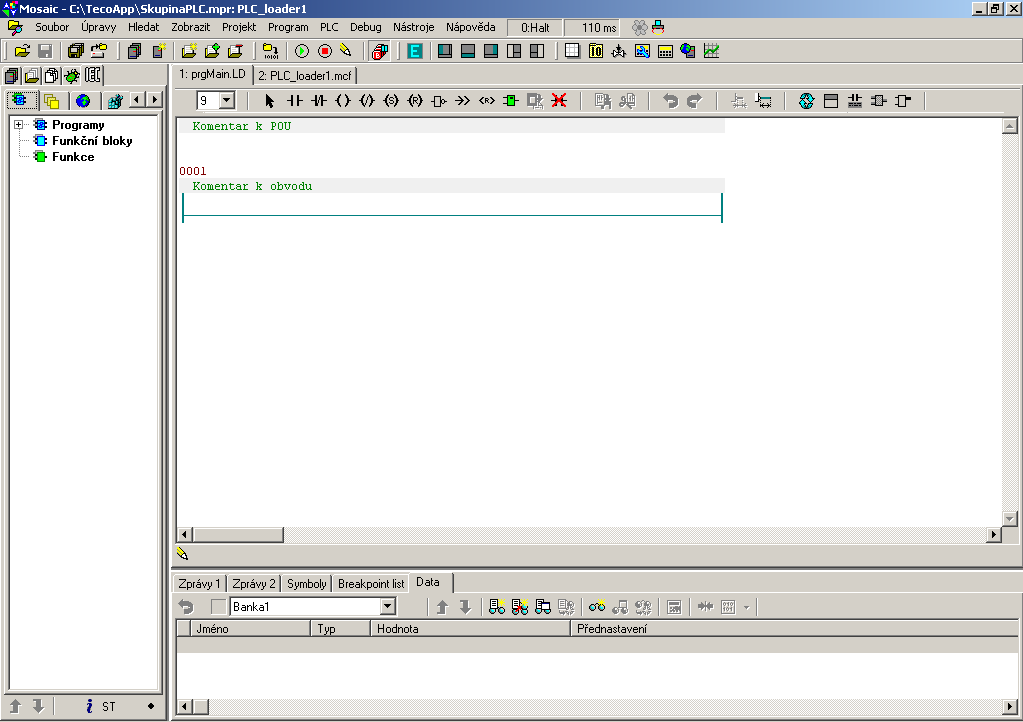
Task: Select Funkční bloky in the tree
Action: pos(92,141)
